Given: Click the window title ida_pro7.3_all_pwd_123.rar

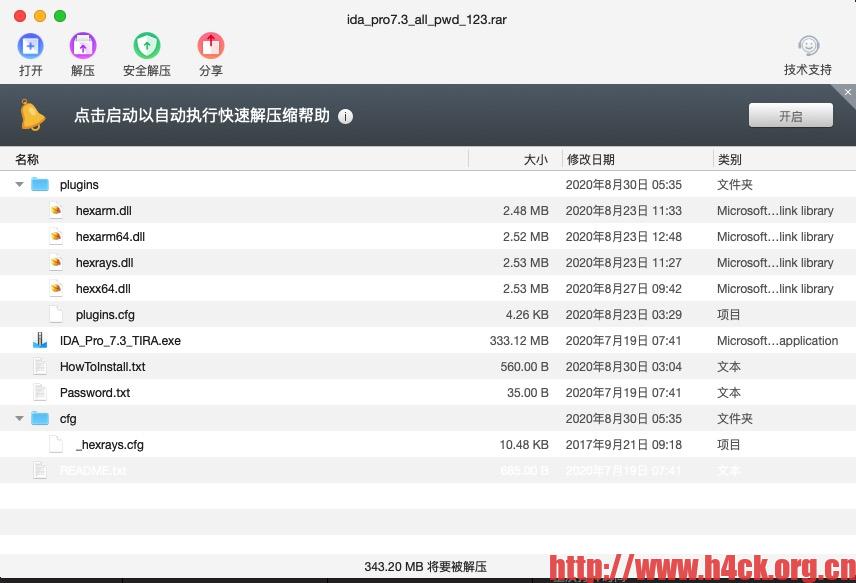Looking at the screenshot, I should tap(427, 20).
